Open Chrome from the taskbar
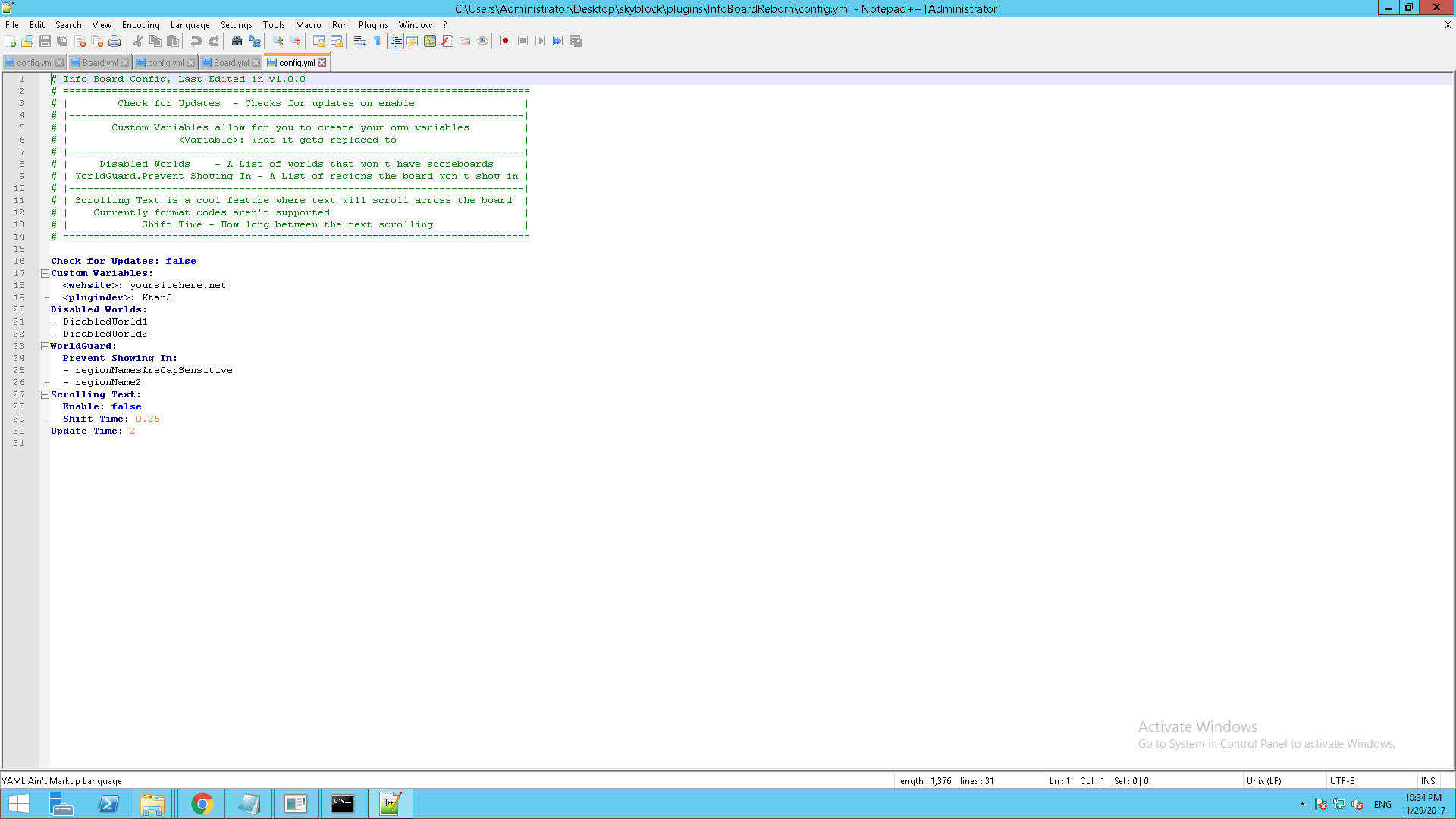This screenshot has width=1456, height=819. 202,804
